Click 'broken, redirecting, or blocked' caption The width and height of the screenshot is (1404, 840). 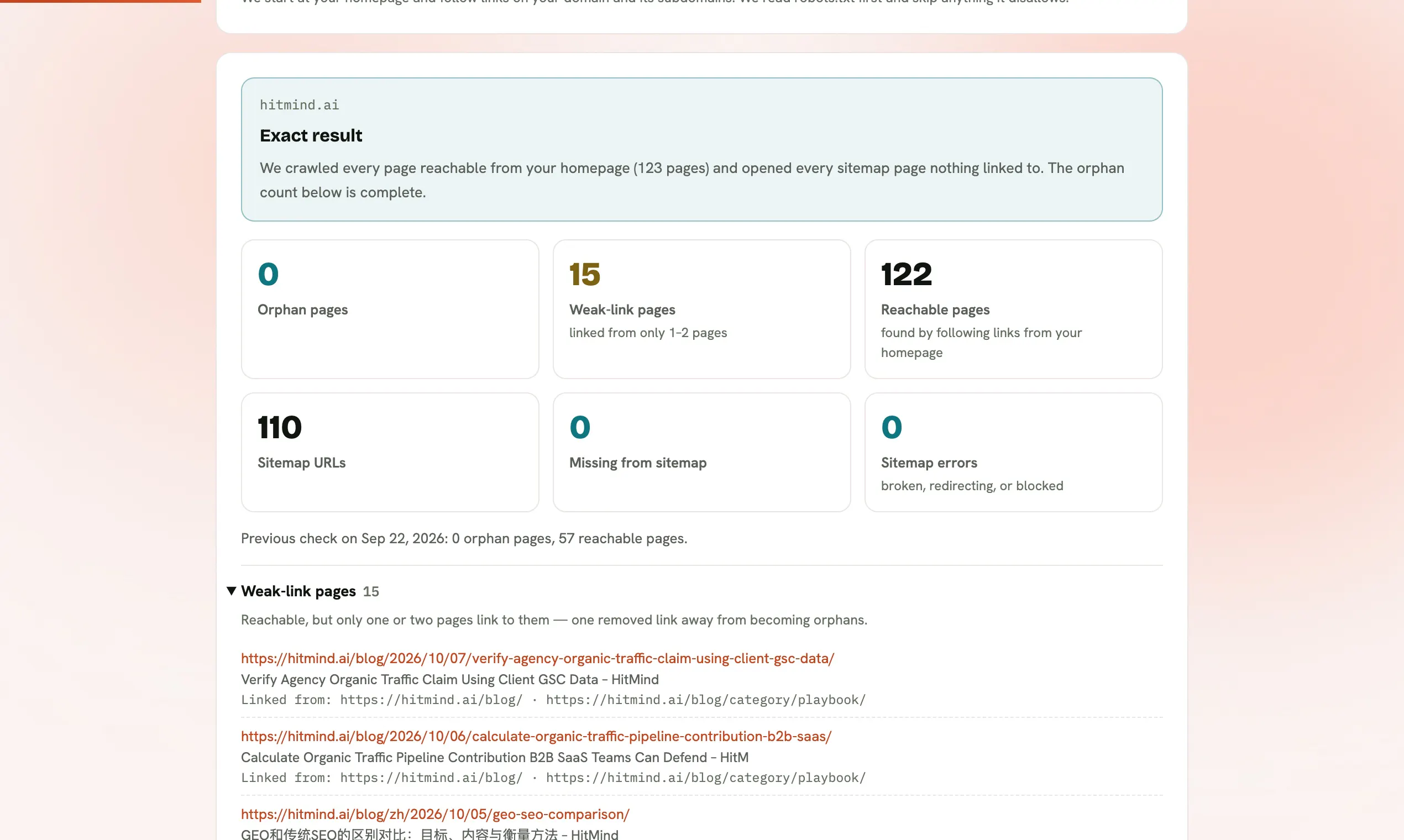pos(972,486)
